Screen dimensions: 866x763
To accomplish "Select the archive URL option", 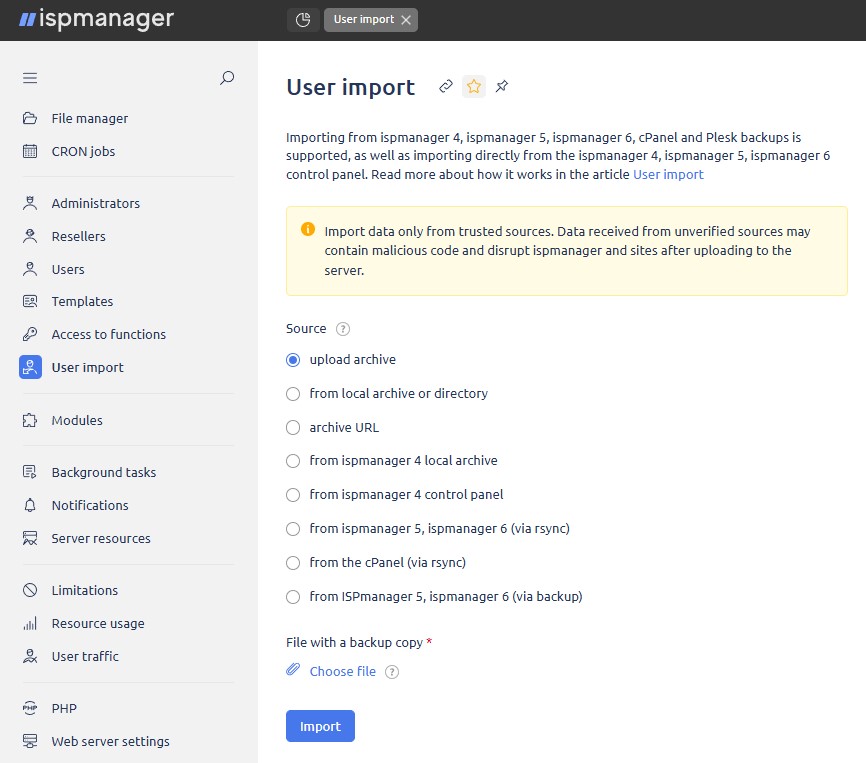I will click(x=293, y=427).
